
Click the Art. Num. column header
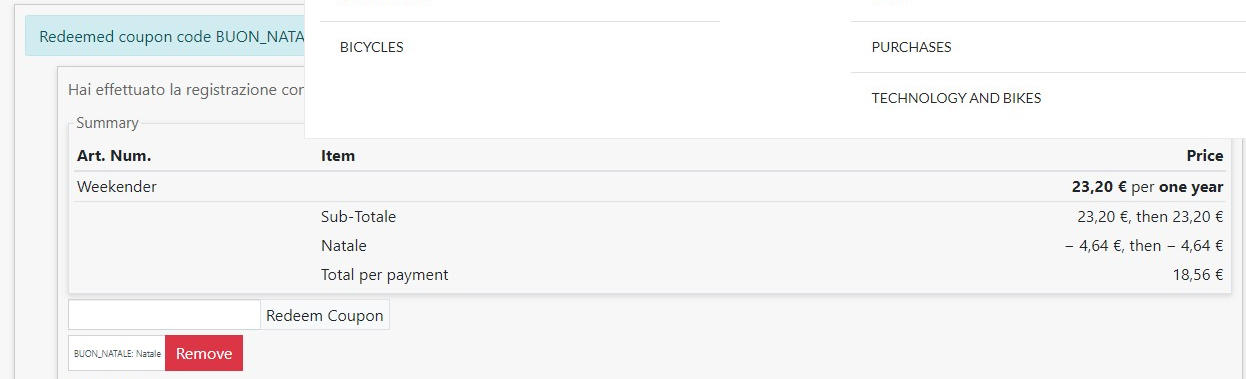114,156
